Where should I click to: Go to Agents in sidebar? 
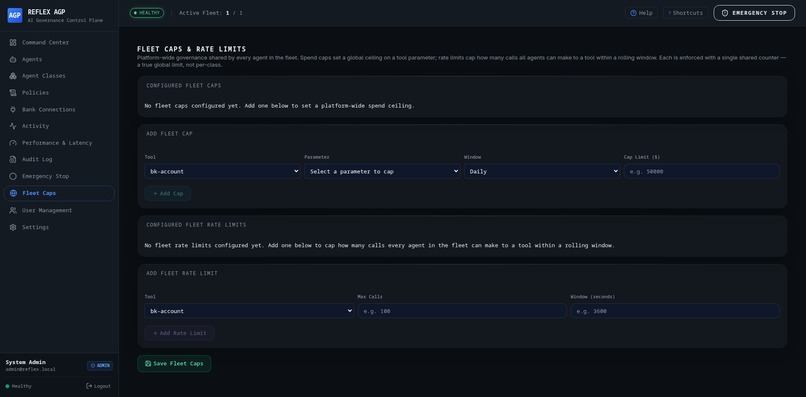59,60
